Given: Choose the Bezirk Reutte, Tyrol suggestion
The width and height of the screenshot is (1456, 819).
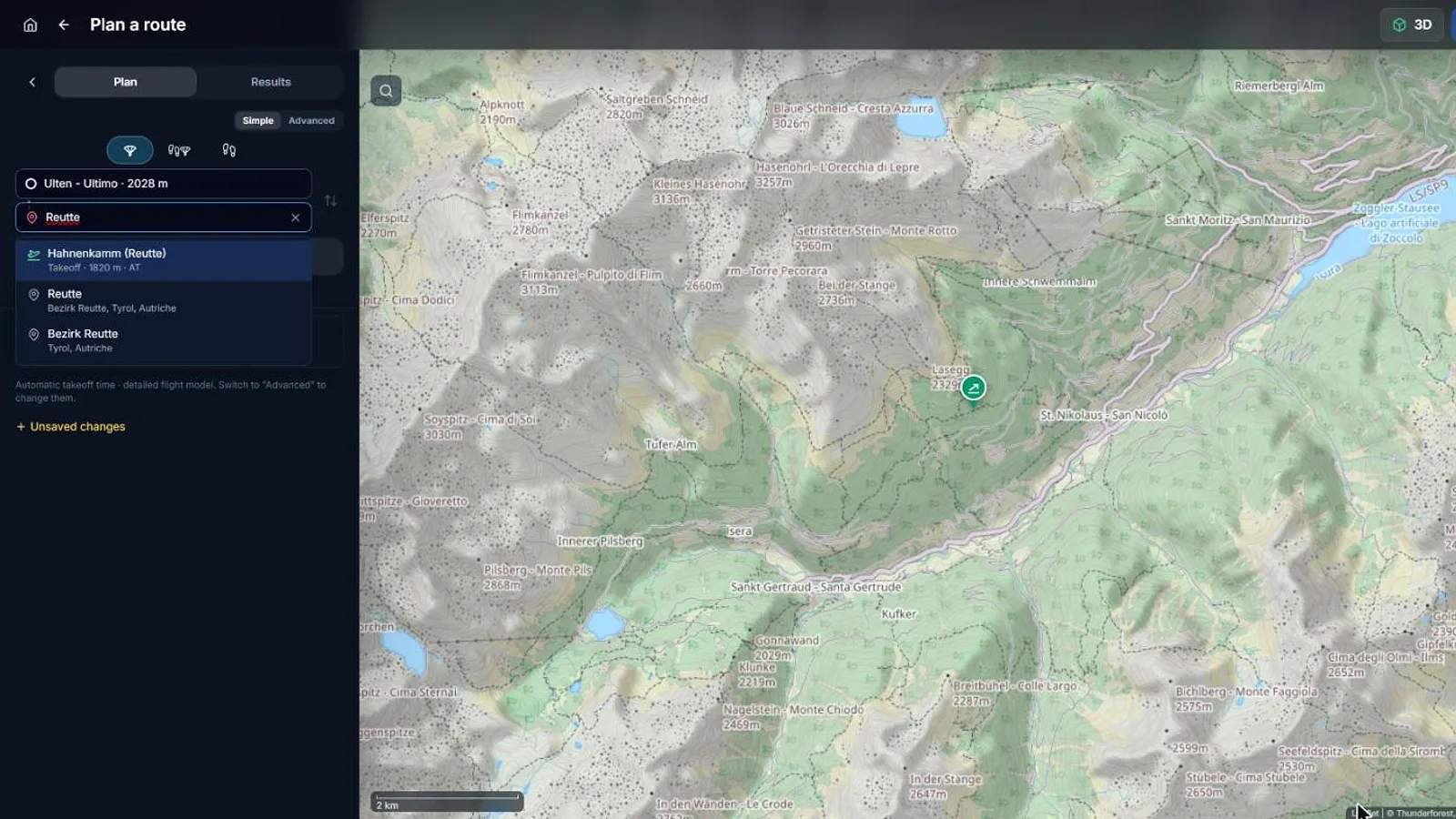Looking at the screenshot, I should [x=164, y=340].
